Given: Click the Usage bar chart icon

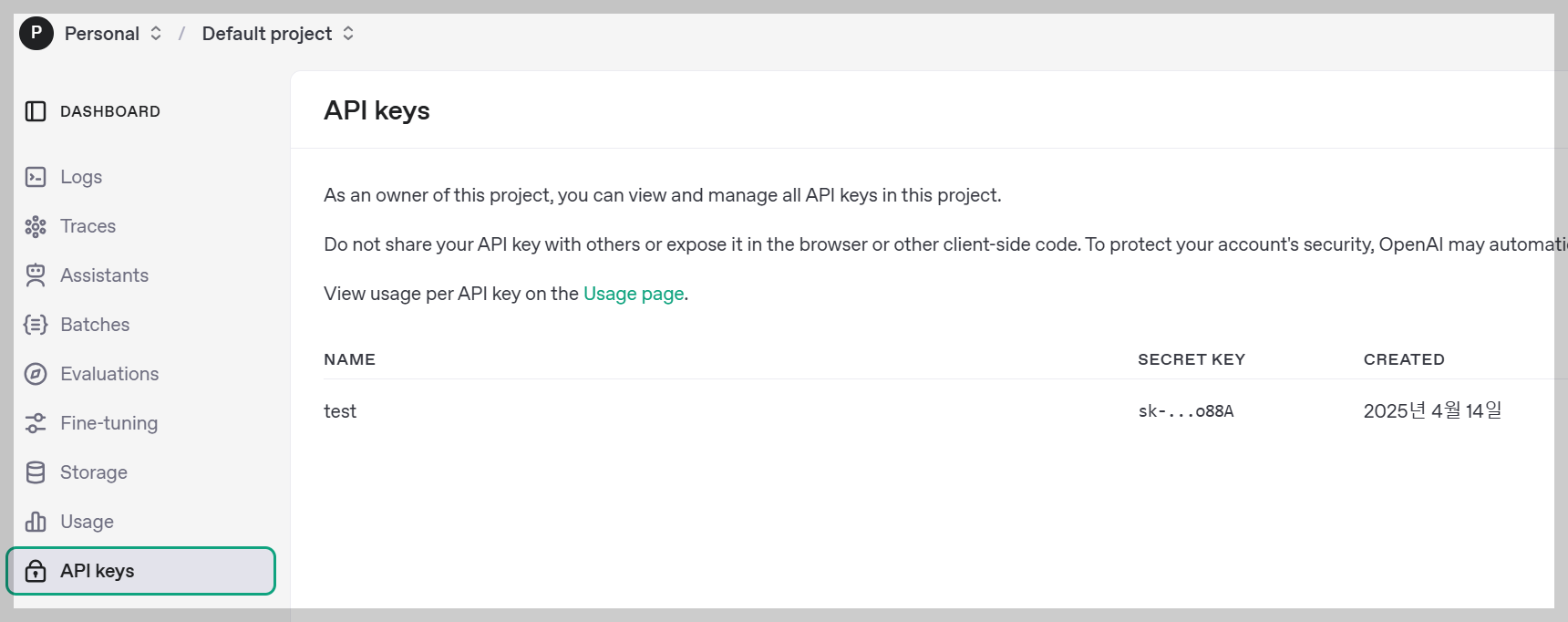Looking at the screenshot, I should click(x=36, y=522).
